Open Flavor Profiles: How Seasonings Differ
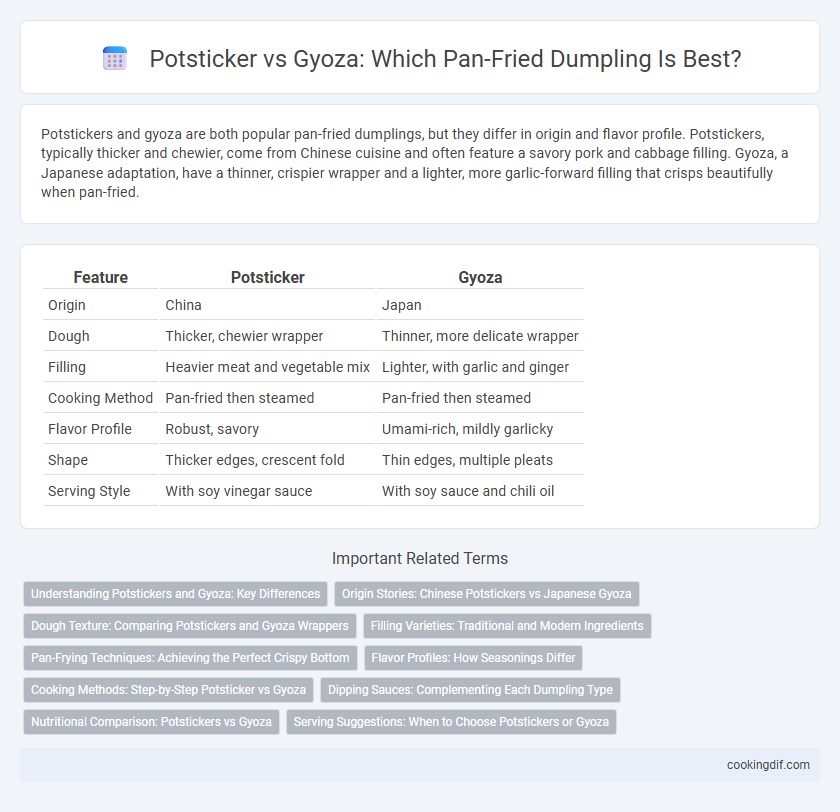This screenshot has height=812, width=840. click(x=473, y=658)
